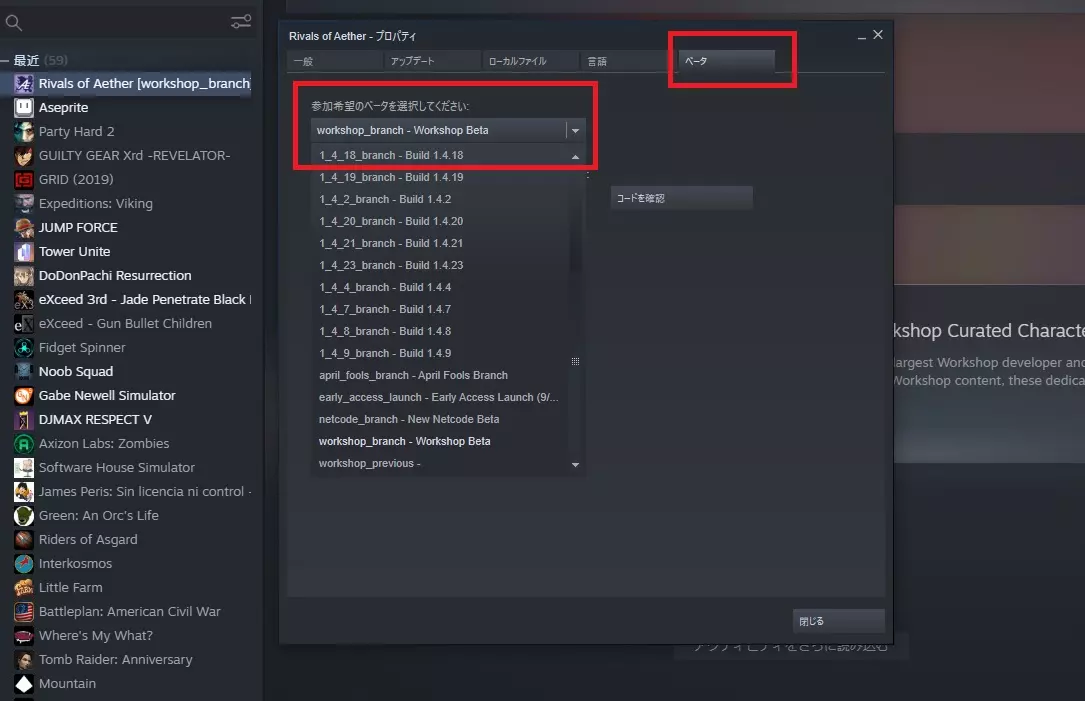
Task: Click the Fidget Spinner icon
Action: [x=24, y=347]
